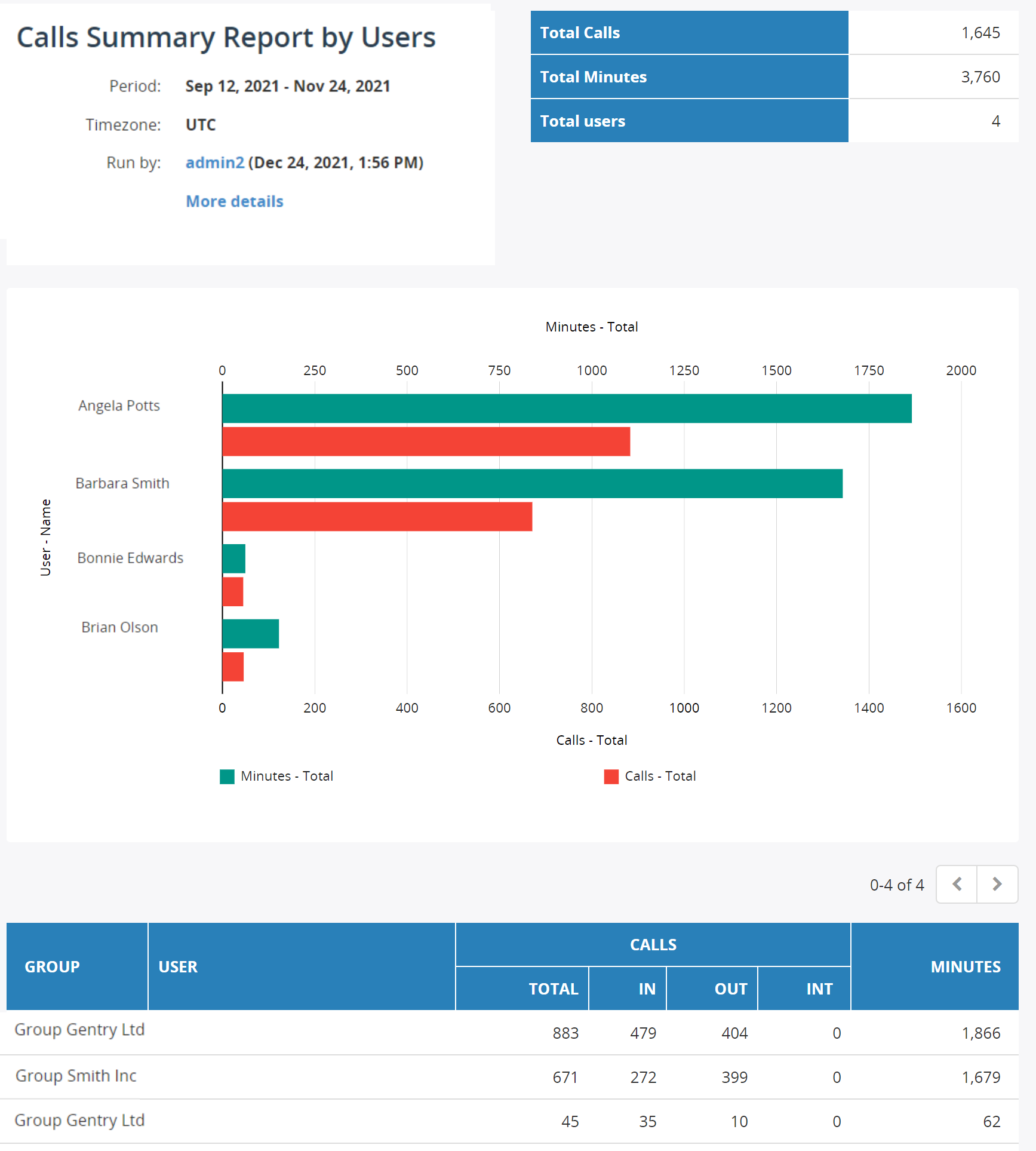
Task: Click the Total Minutes summary label
Action: point(594,77)
